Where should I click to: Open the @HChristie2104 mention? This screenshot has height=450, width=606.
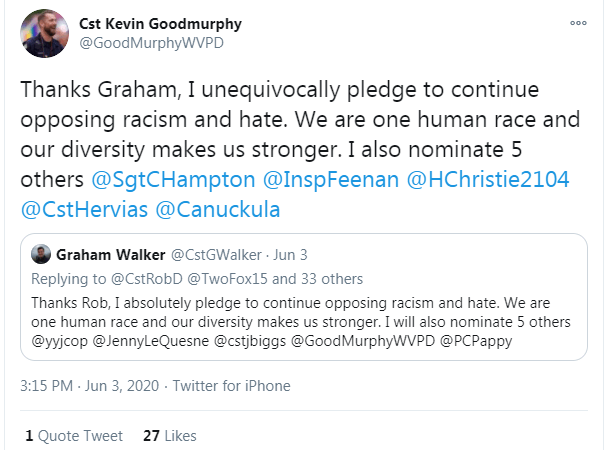tap(488, 180)
